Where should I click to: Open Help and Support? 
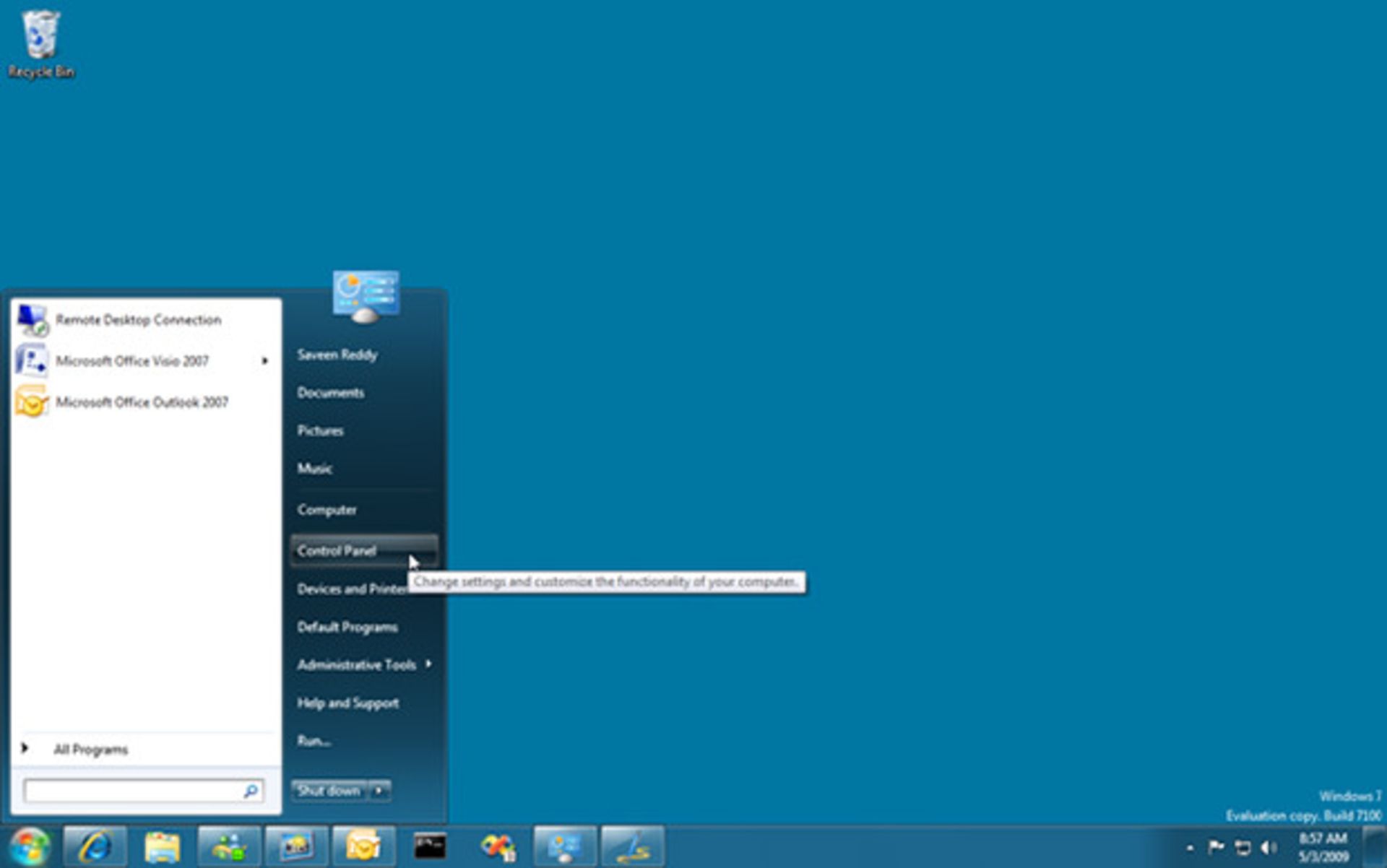click(x=347, y=702)
